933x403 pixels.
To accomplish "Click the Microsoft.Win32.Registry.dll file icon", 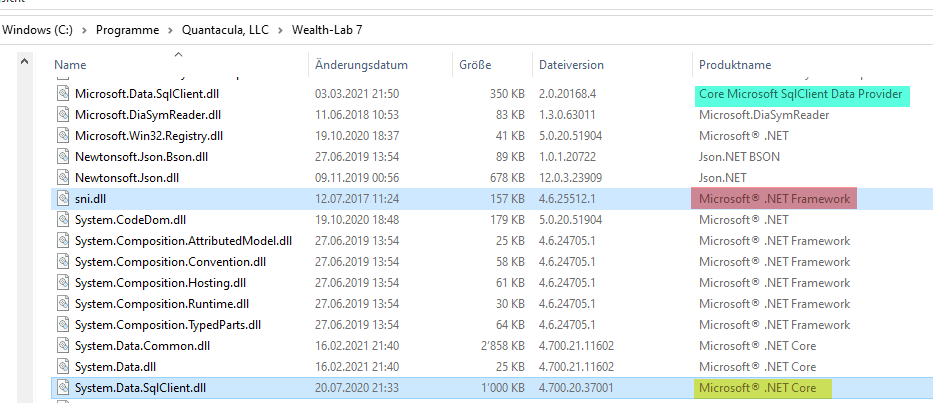I will [x=64, y=136].
